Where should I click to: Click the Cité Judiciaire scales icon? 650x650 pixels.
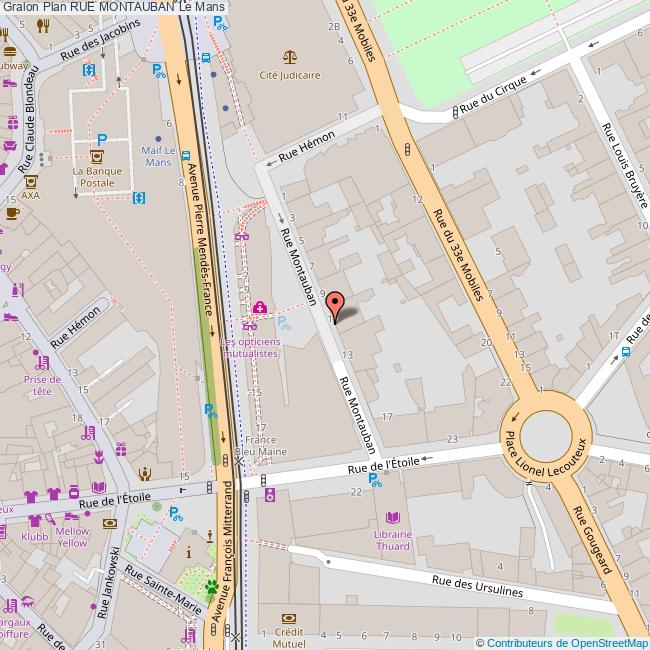coord(290,57)
